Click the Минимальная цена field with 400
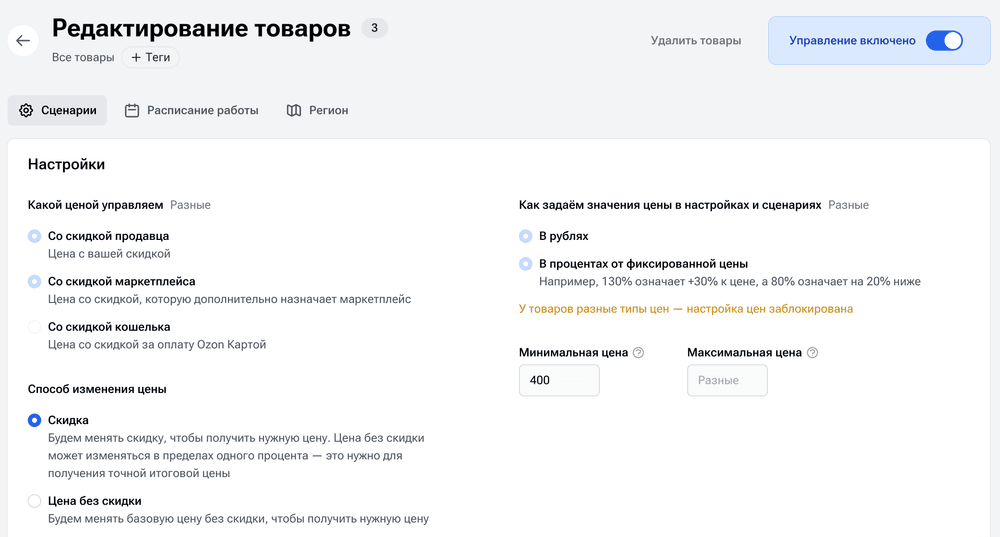 (x=559, y=380)
